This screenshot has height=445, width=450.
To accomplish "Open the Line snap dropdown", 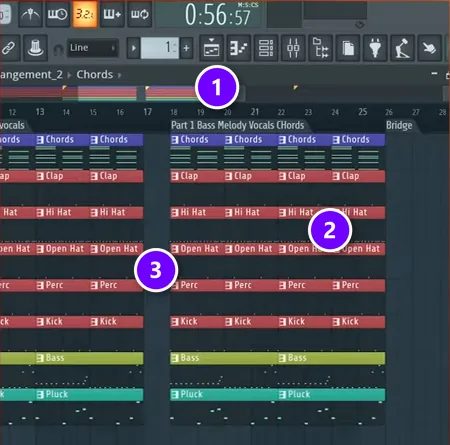I will [x=93, y=48].
